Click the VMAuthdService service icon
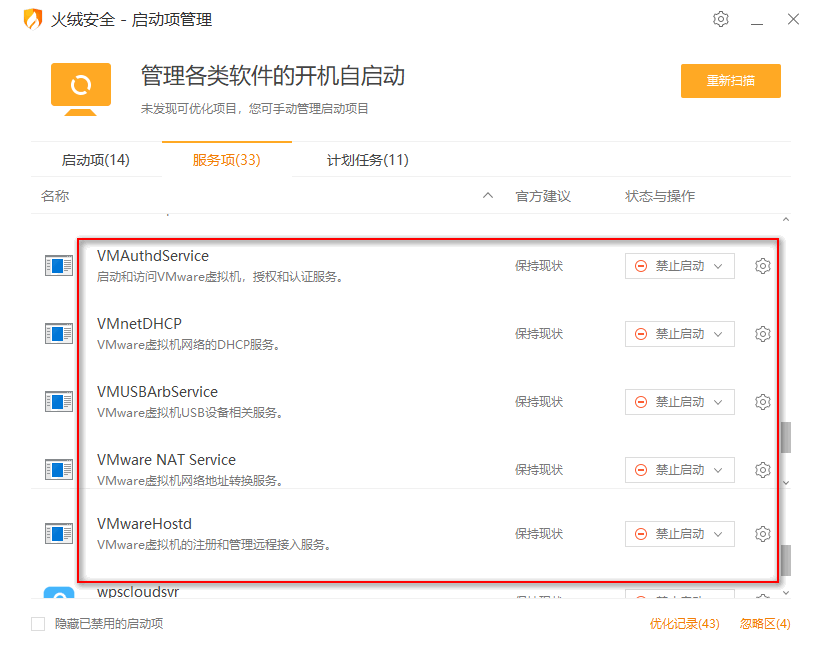This screenshot has width=819, height=645. 58,266
